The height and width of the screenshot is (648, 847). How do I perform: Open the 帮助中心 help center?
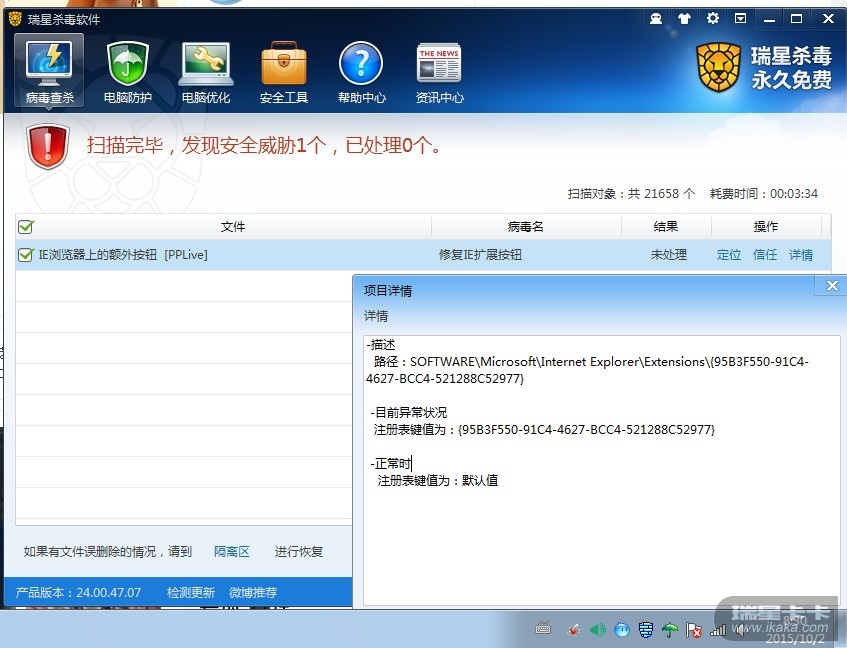[361, 72]
